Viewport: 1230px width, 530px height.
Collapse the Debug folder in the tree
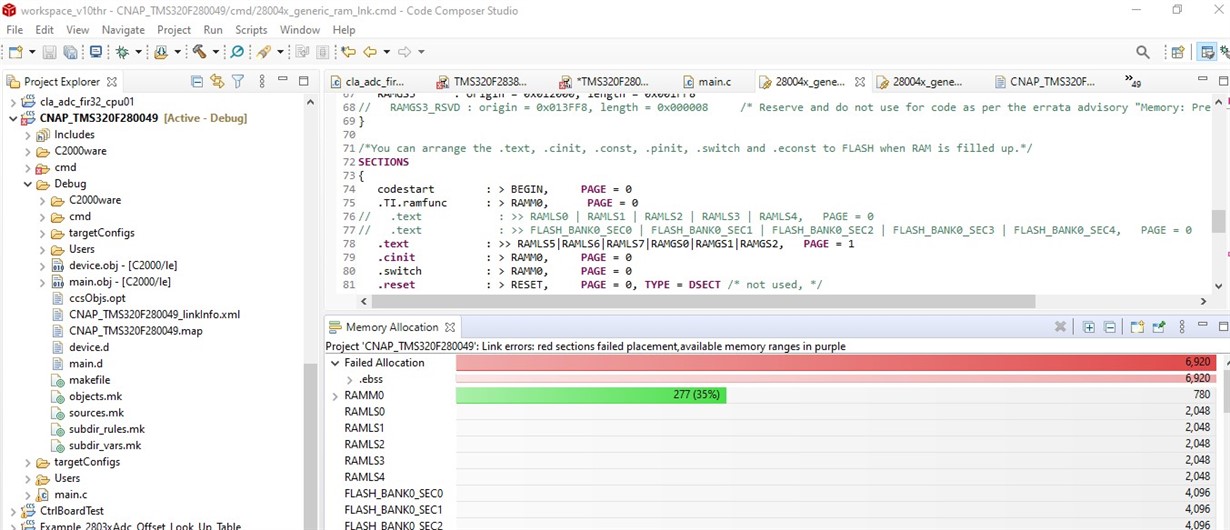point(28,184)
